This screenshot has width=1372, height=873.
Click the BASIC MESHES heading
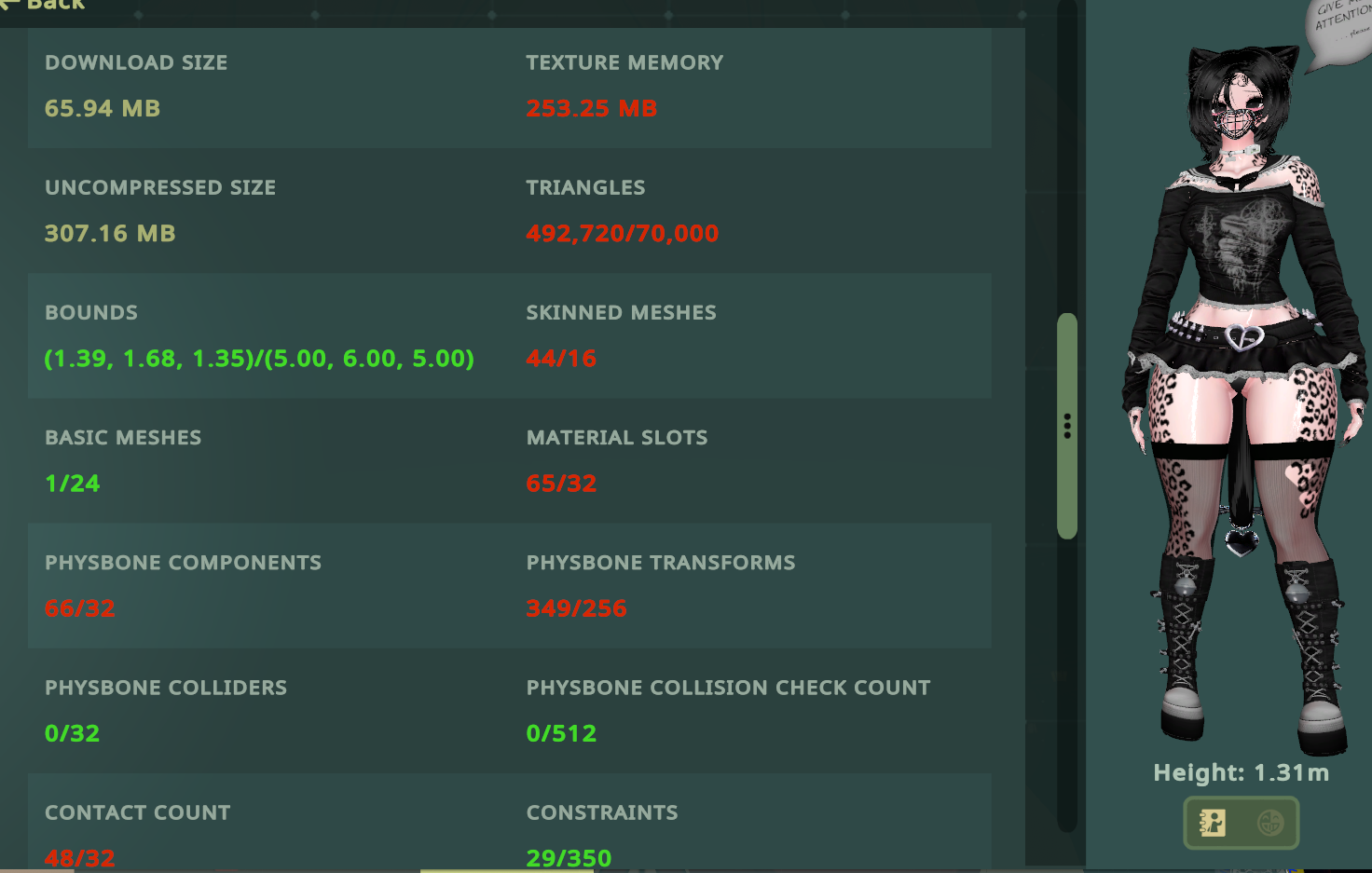tap(123, 437)
